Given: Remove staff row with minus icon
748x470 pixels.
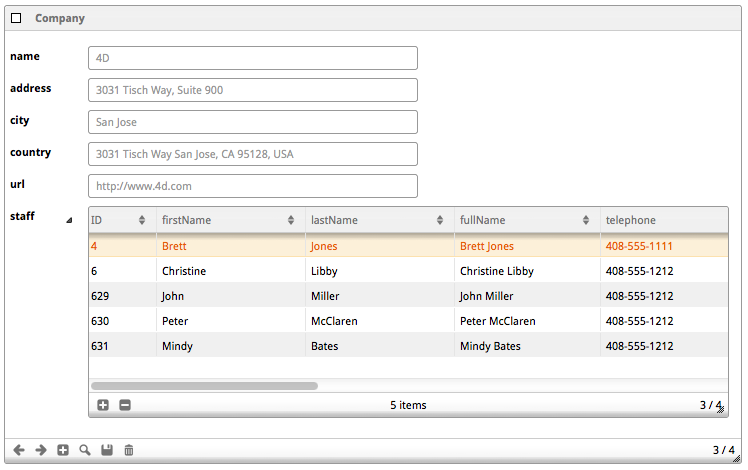Looking at the screenshot, I should click(125, 405).
